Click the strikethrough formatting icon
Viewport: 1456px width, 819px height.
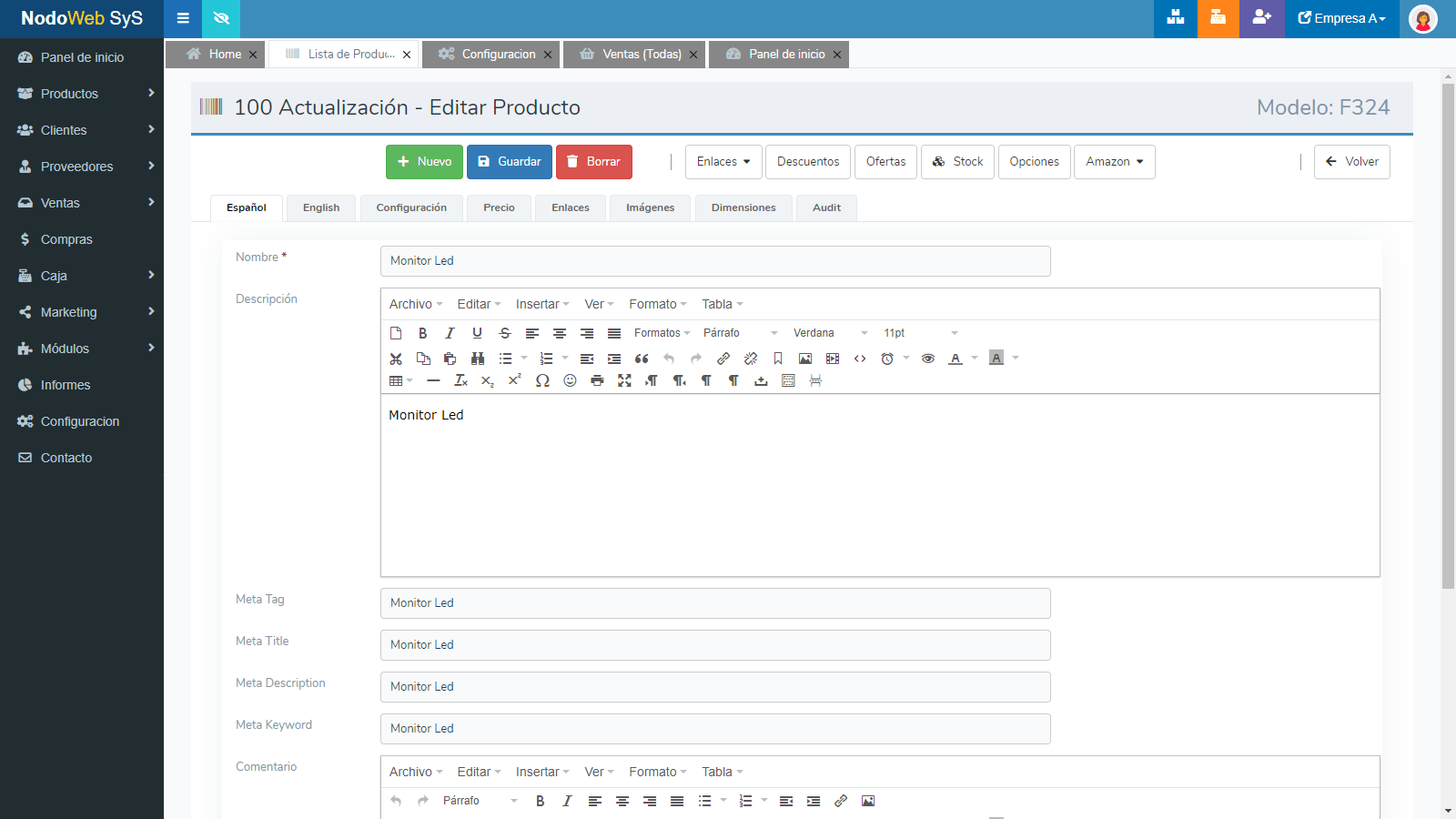[505, 333]
